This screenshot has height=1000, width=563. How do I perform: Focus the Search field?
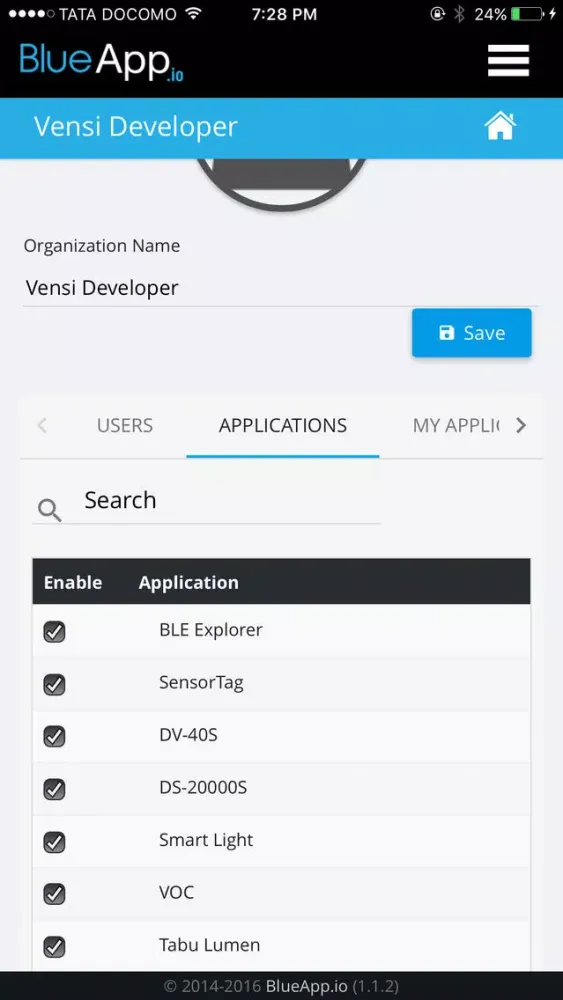pyautogui.click(x=231, y=501)
